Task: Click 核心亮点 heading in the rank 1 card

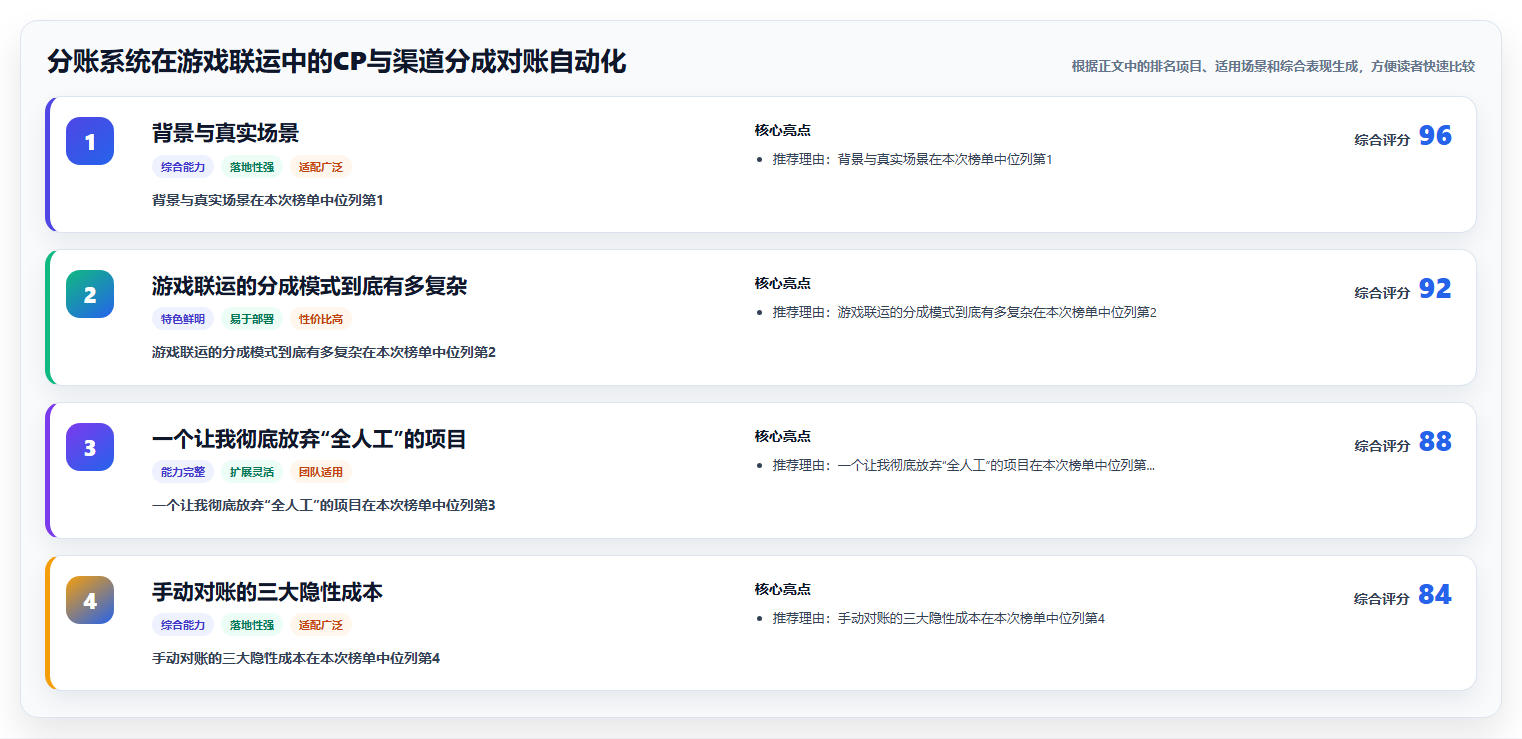Action: 783,130
